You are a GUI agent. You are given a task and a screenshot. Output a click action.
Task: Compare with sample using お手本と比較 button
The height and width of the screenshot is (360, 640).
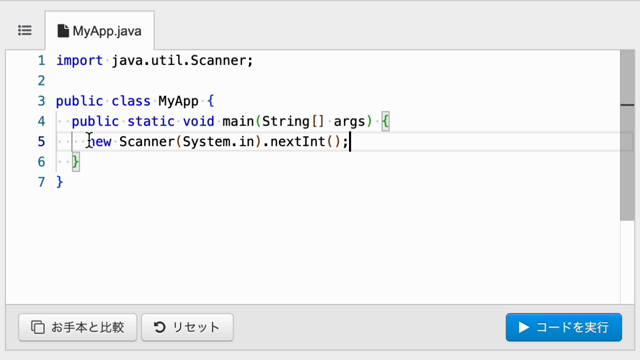(x=78, y=327)
